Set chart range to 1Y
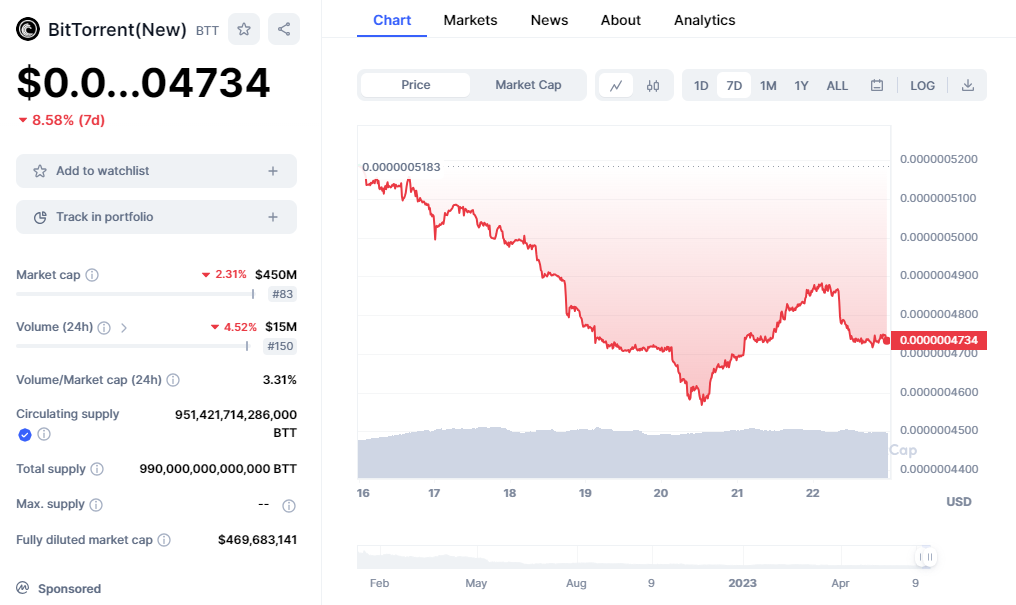 coord(802,86)
